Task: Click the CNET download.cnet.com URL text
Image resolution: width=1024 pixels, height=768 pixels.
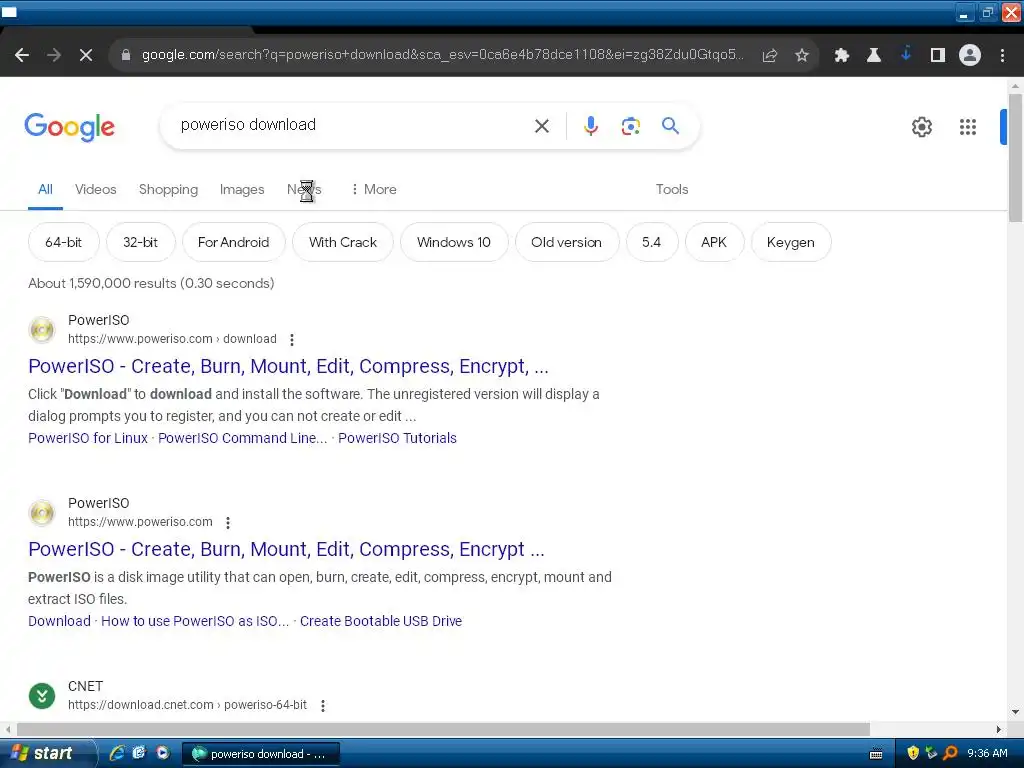Action: (187, 705)
